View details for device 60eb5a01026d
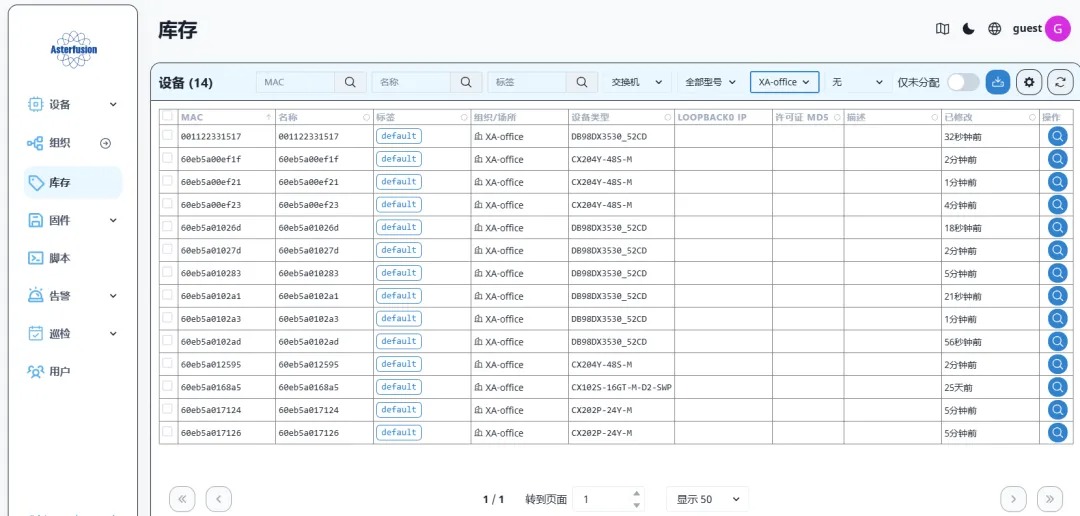Image resolution: width=1080 pixels, height=516 pixels. pos(1057,227)
